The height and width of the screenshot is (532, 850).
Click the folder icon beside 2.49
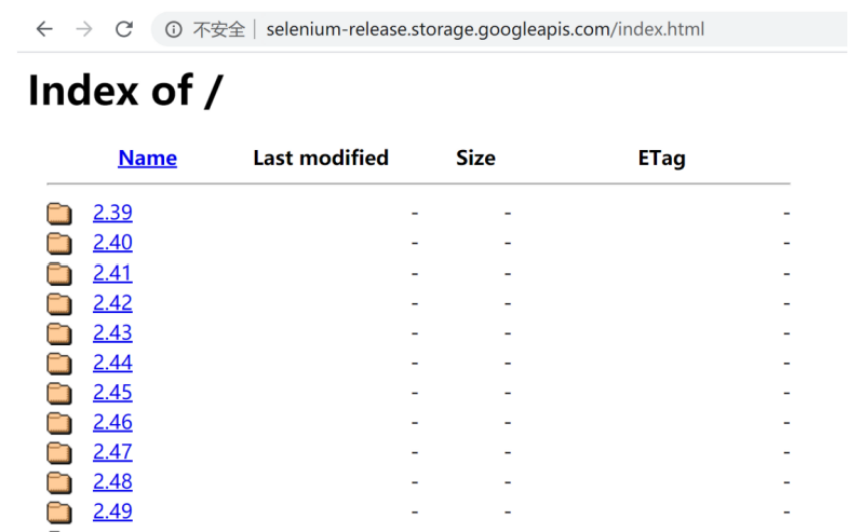pos(60,512)
